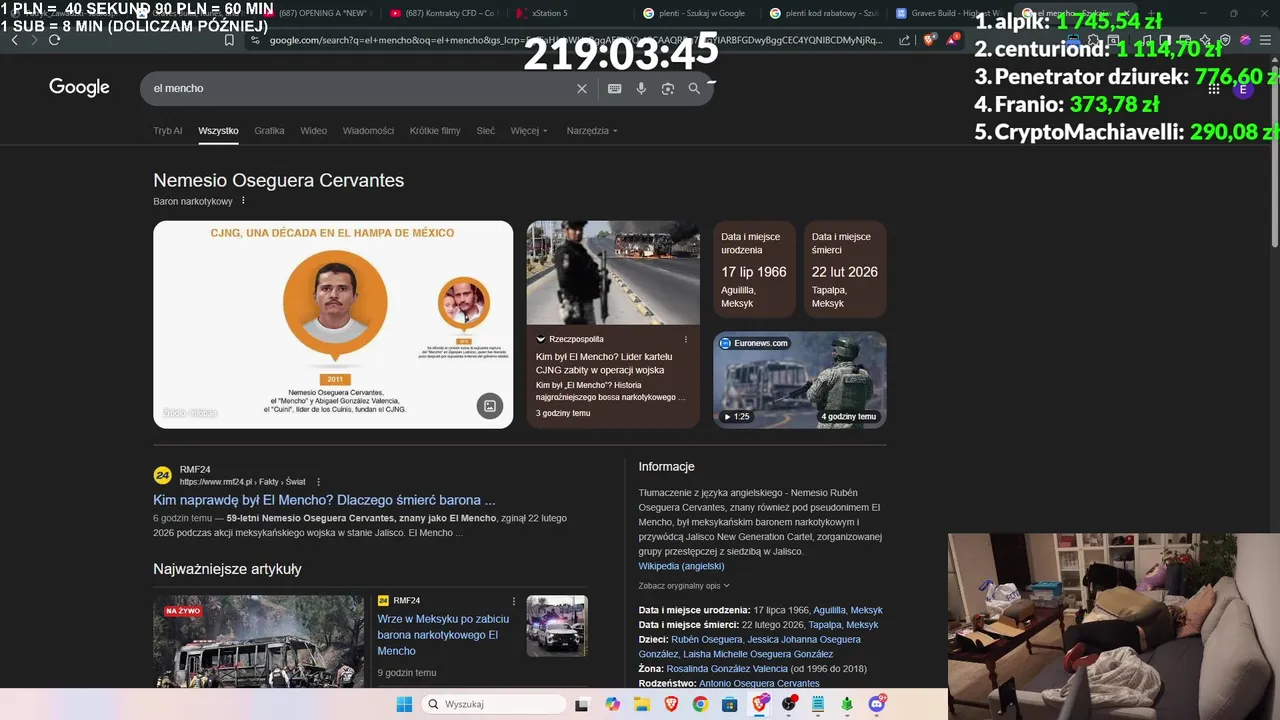The width and height of the screenshot is (1280, 720).
Task: Switch to plenti kod rabatowy browser tab
Action: coord(823,13)
